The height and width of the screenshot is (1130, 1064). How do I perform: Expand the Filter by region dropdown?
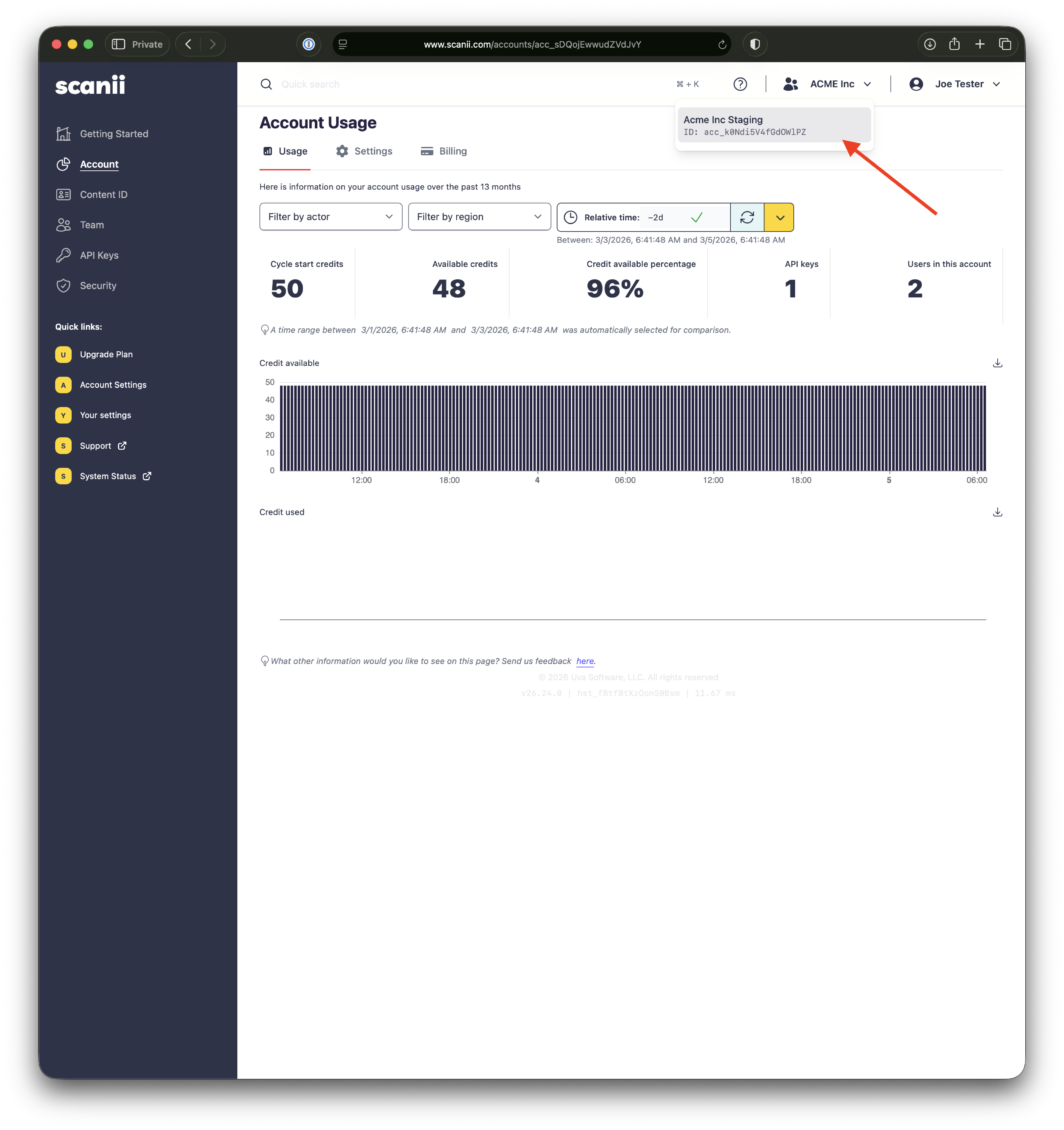click(479, 217)
